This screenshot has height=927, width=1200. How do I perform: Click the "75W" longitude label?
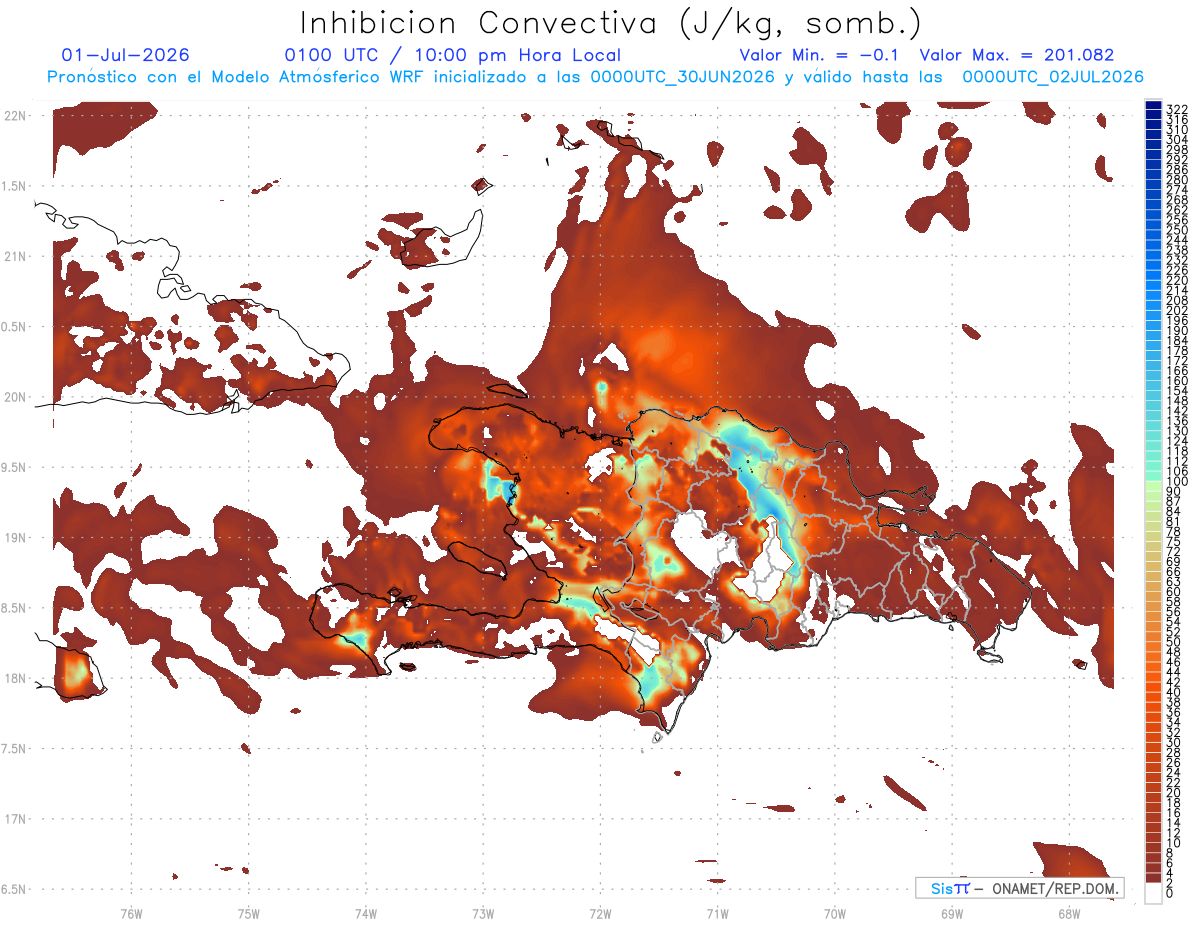248,913
